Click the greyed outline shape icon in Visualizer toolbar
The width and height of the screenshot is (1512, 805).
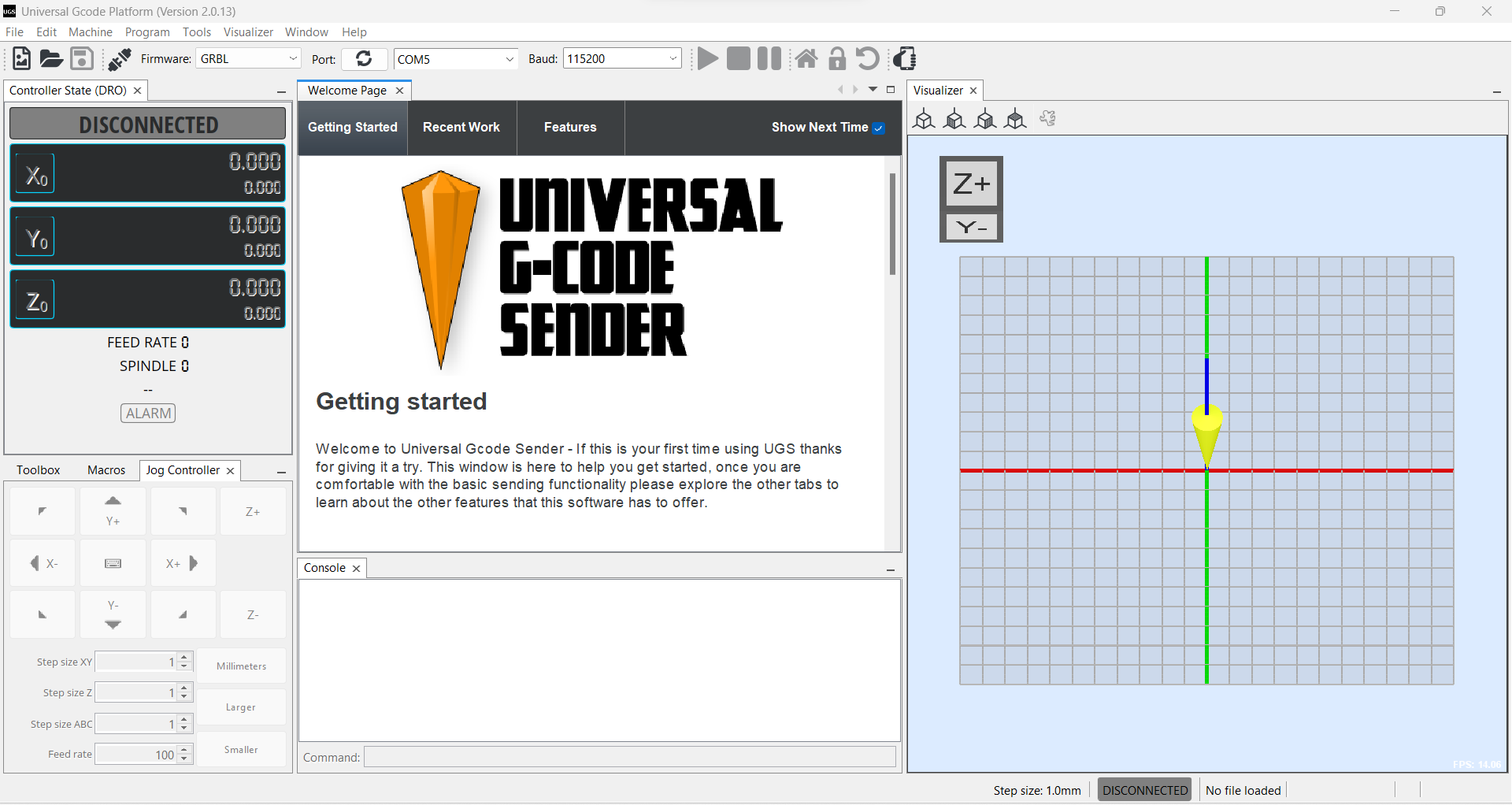1047,119
